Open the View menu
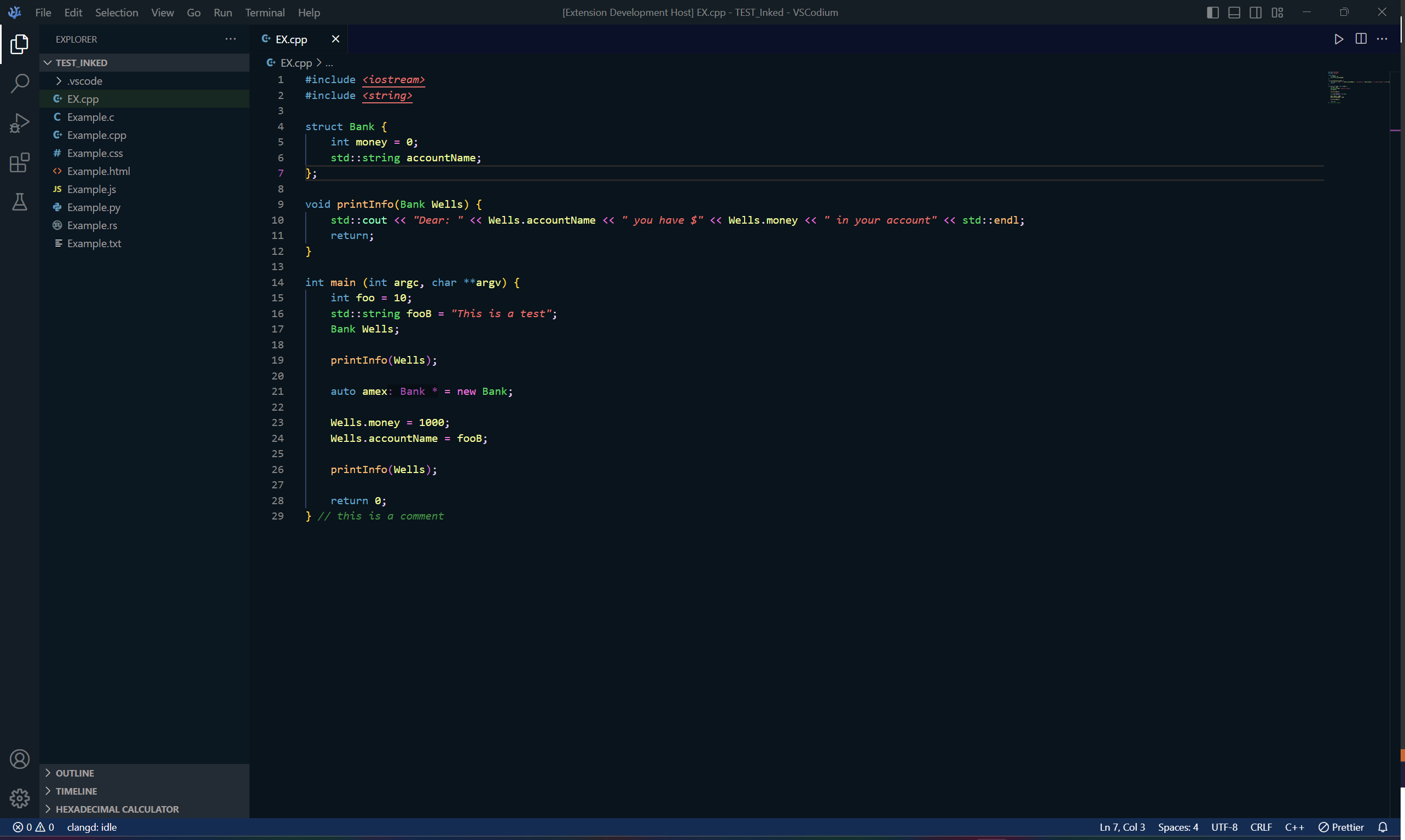Viewport: 1405px width, 840px height. point(162,13)
